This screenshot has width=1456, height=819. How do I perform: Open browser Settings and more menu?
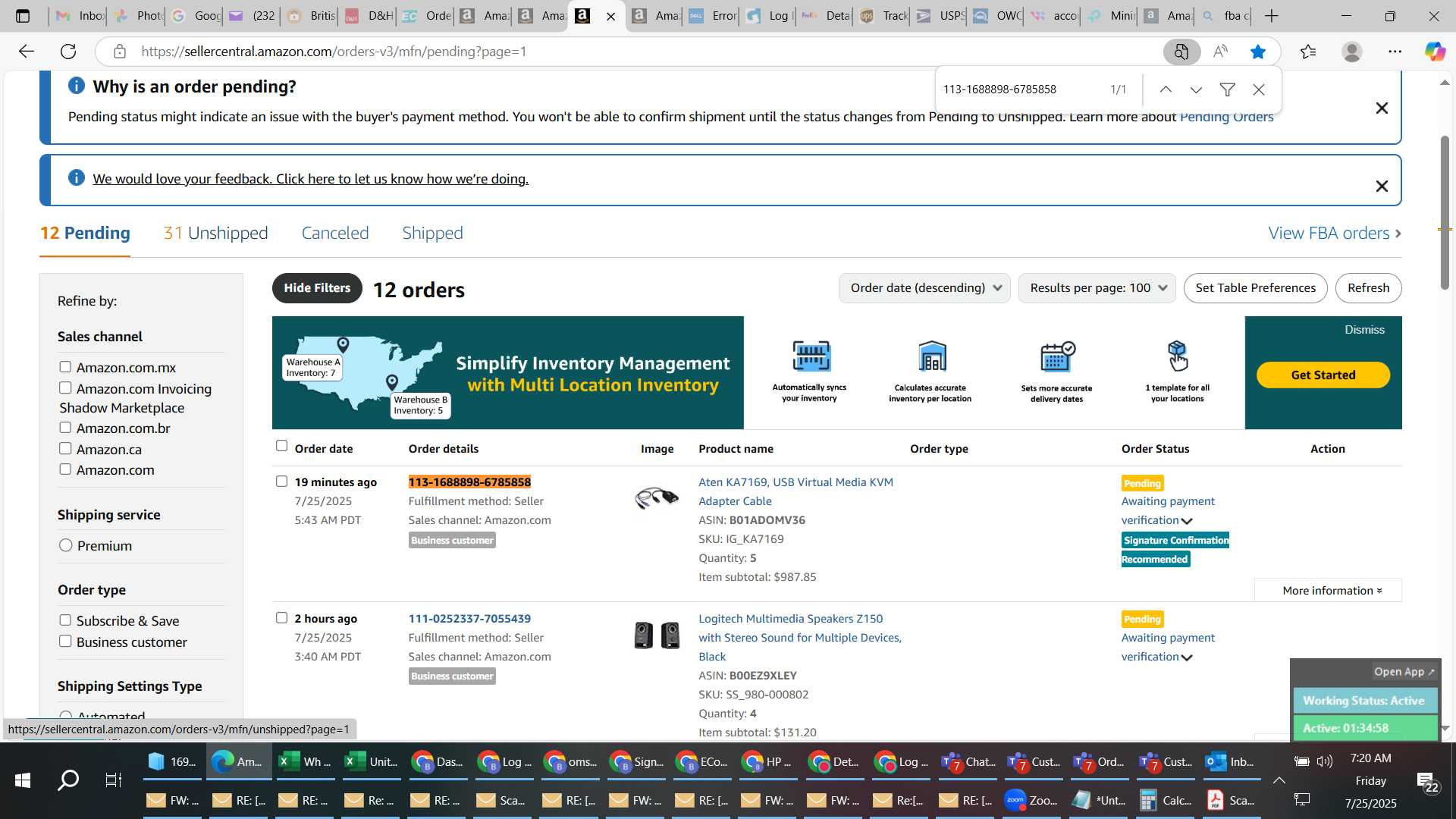click(1395, 52)
